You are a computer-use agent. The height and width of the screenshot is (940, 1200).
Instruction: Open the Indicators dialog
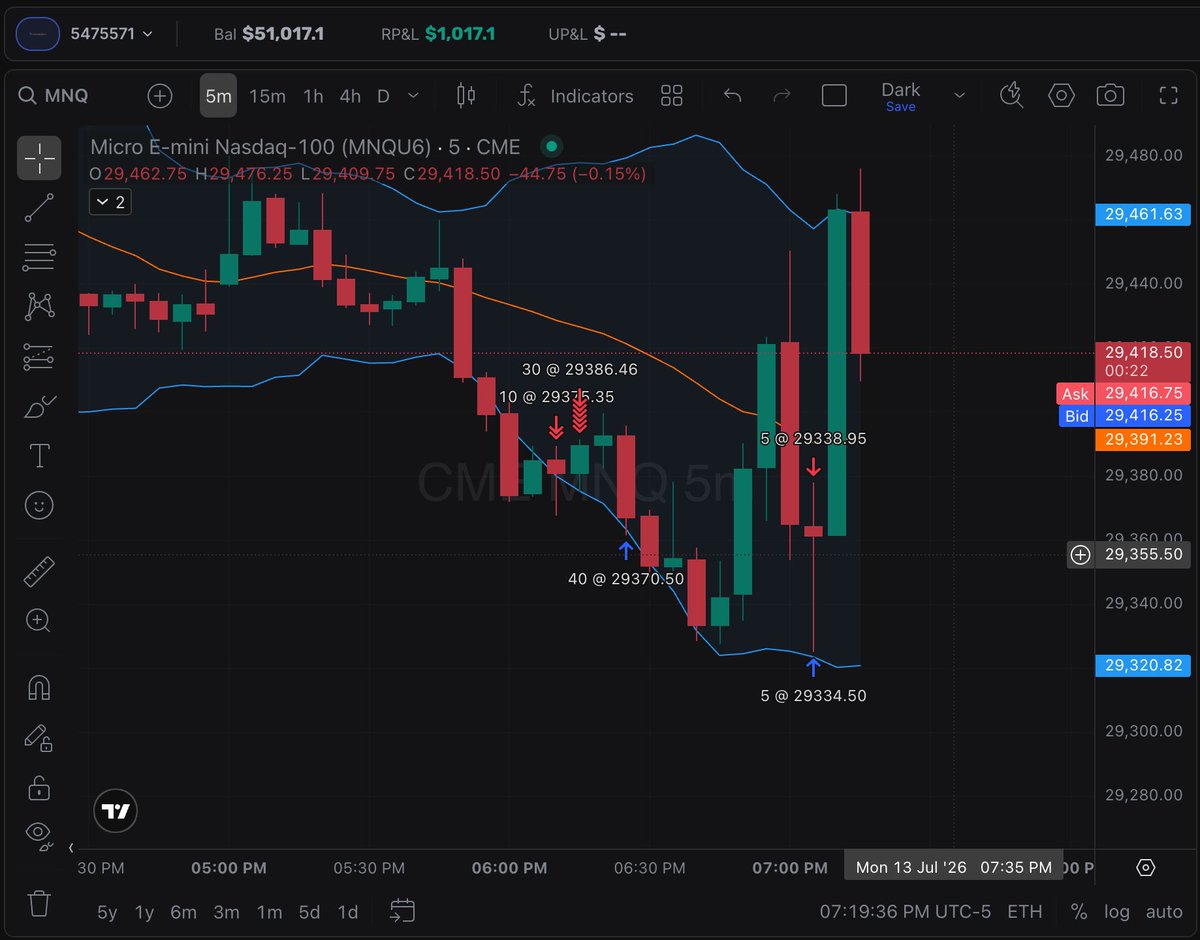pos(575,96)
